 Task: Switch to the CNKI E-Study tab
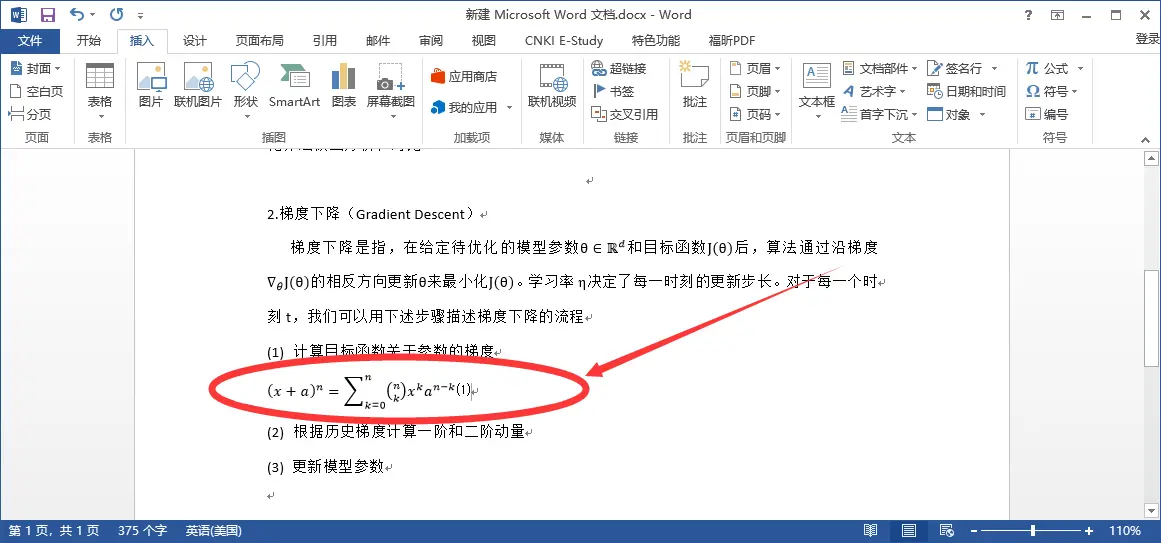(563, 41)
